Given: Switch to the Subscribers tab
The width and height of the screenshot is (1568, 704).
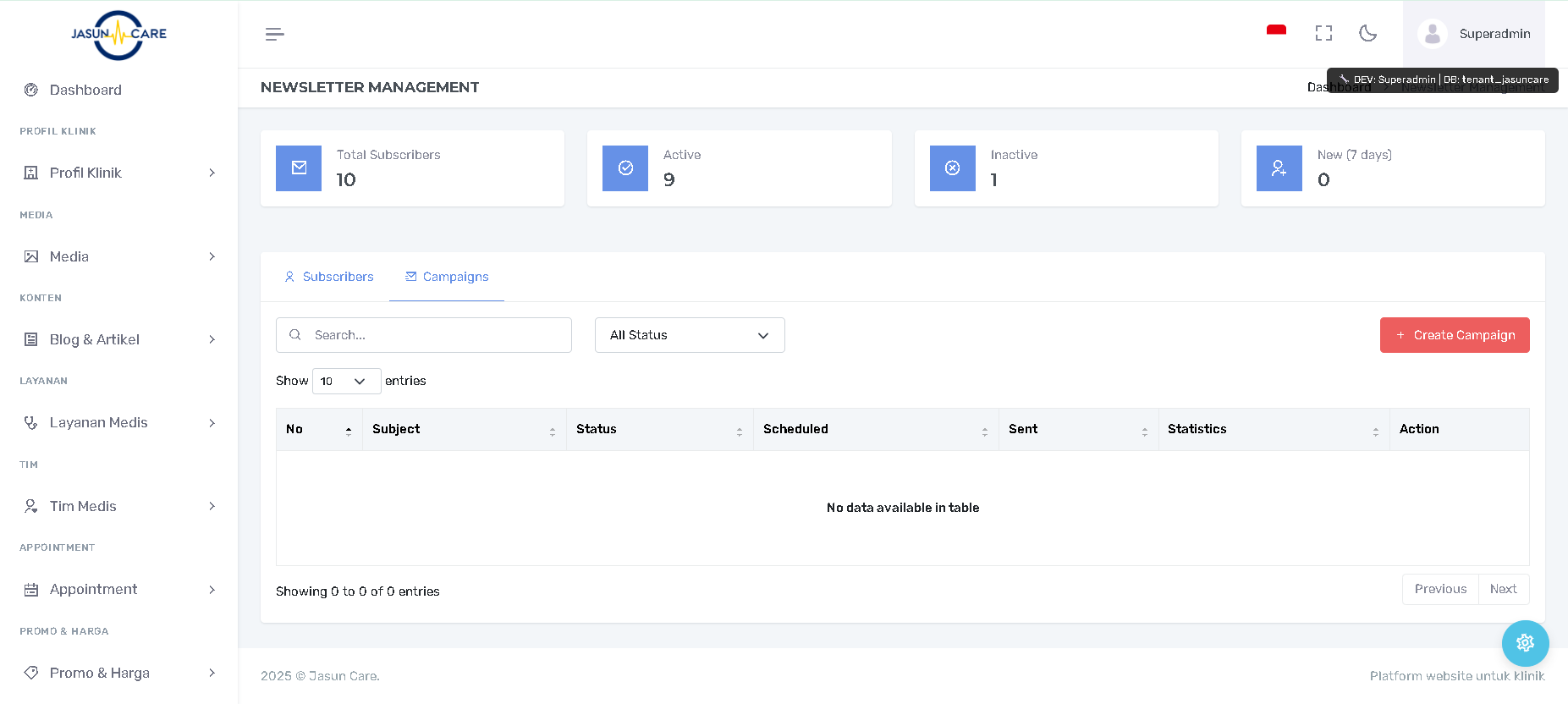Looking at the screenshot, I should (x=328, y=277).
